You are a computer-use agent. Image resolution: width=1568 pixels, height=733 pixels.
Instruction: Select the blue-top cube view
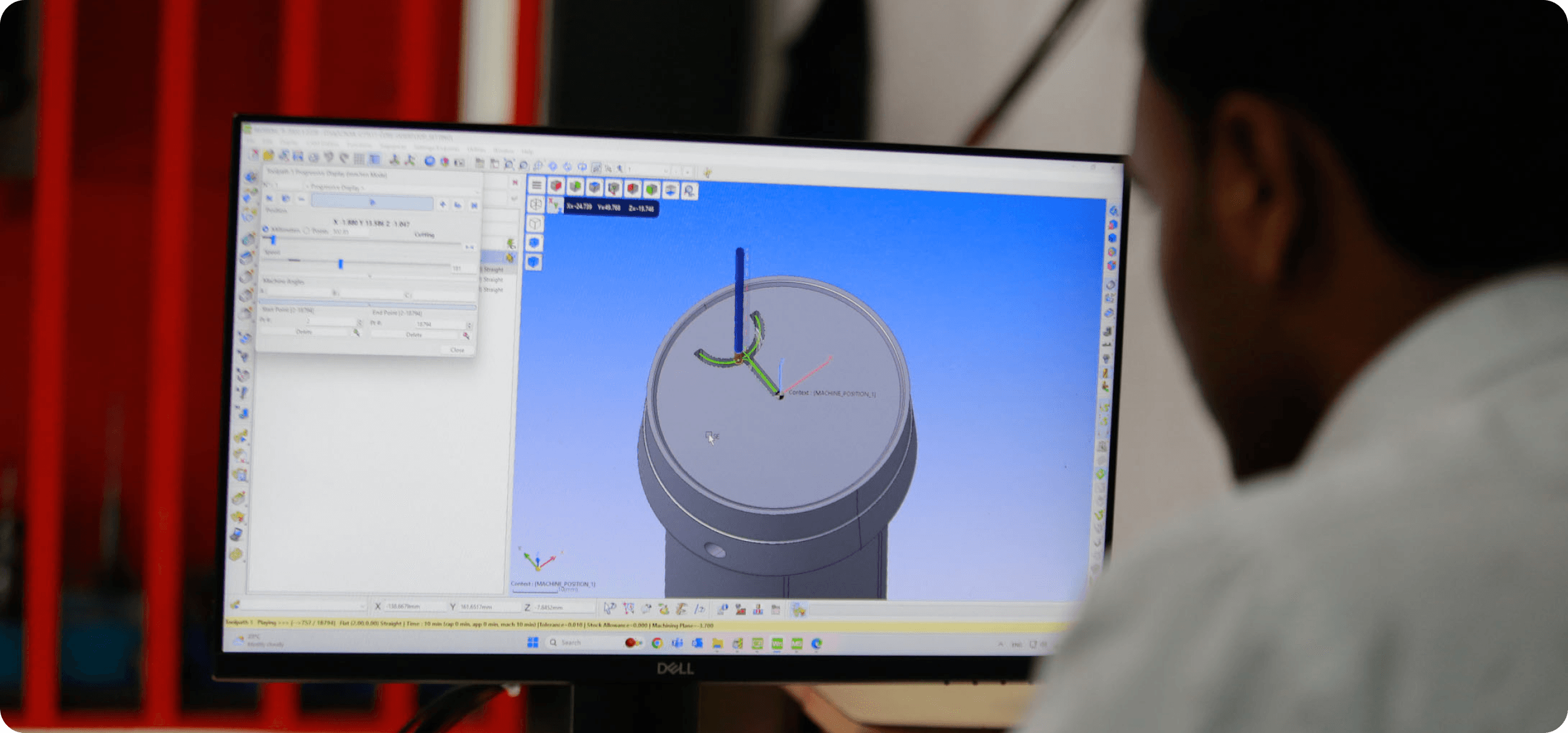[x=595, y=187]
